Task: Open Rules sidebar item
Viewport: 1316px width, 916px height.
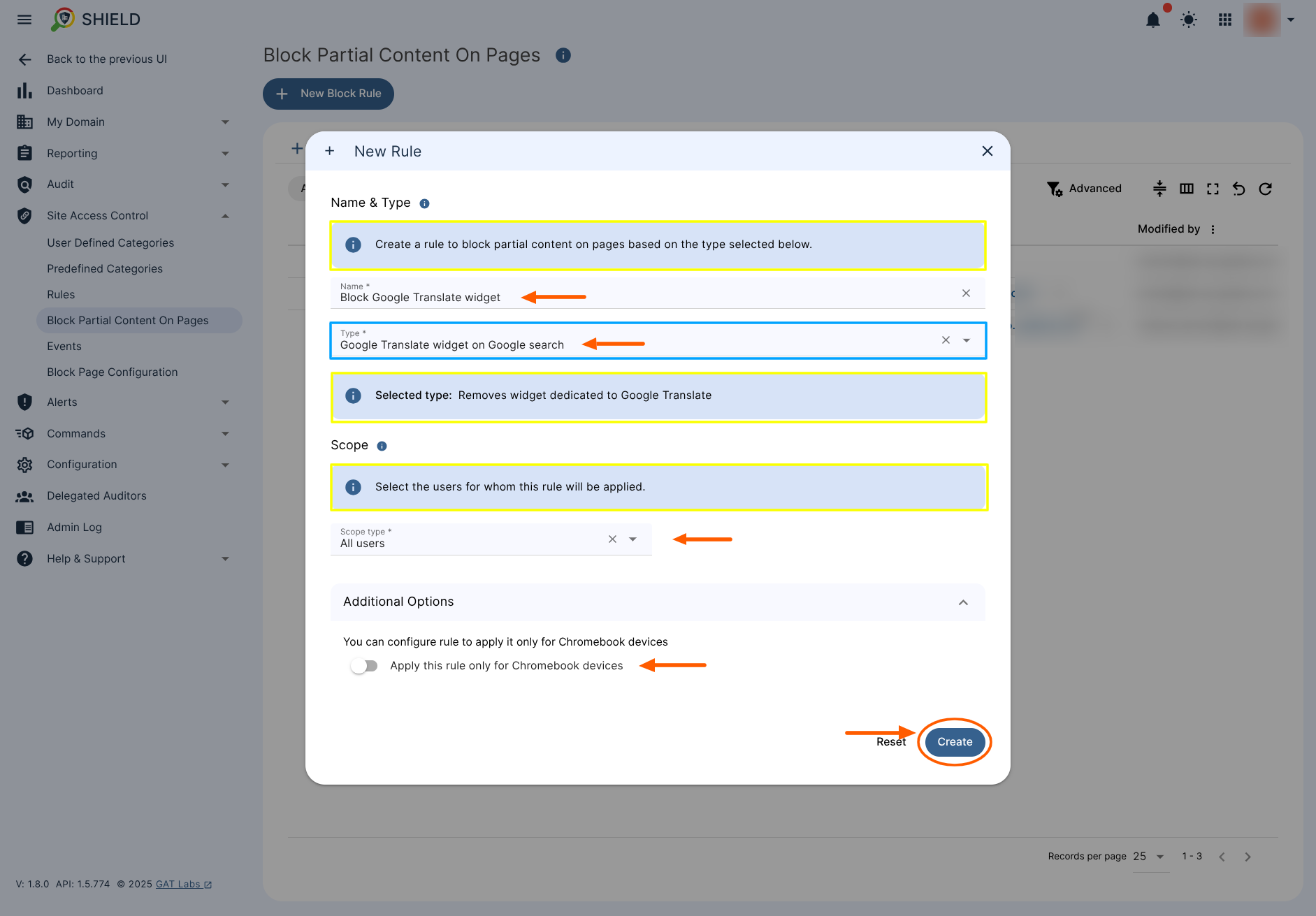Action: tap(61, 295)
